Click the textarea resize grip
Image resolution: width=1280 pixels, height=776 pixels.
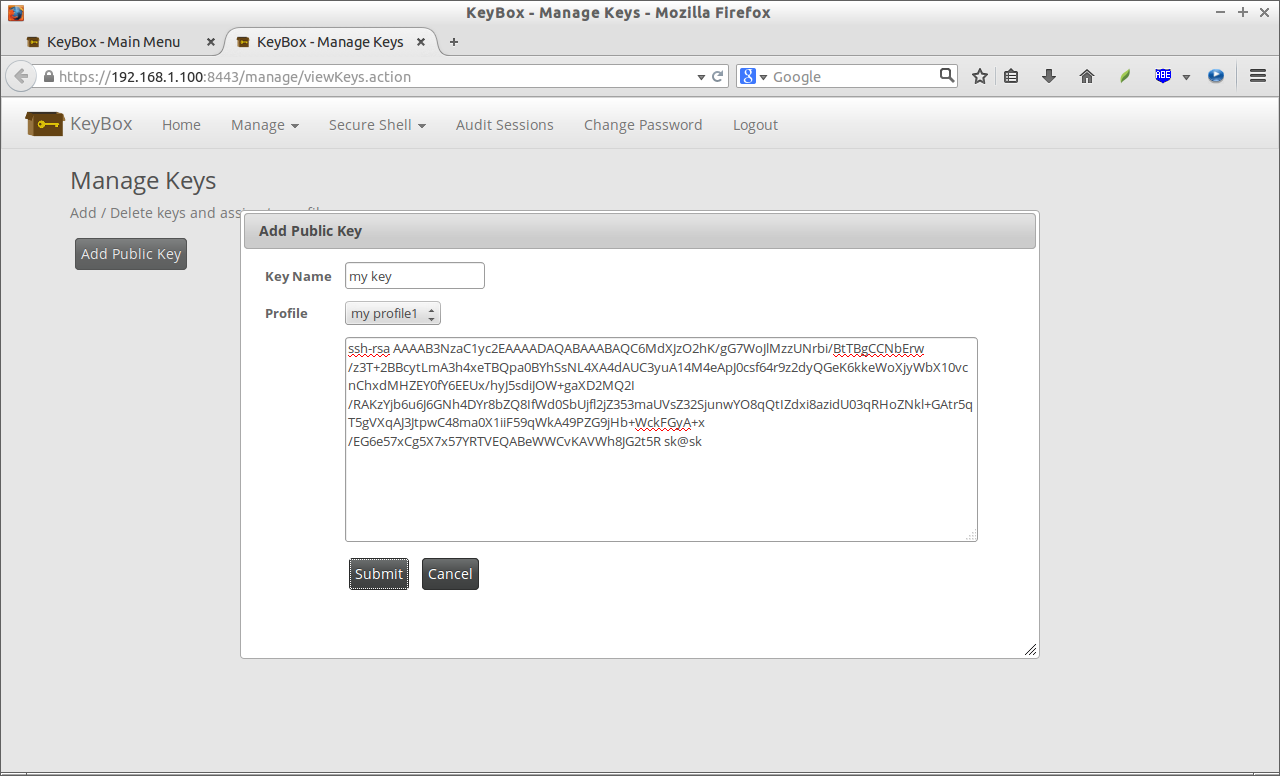971,535
